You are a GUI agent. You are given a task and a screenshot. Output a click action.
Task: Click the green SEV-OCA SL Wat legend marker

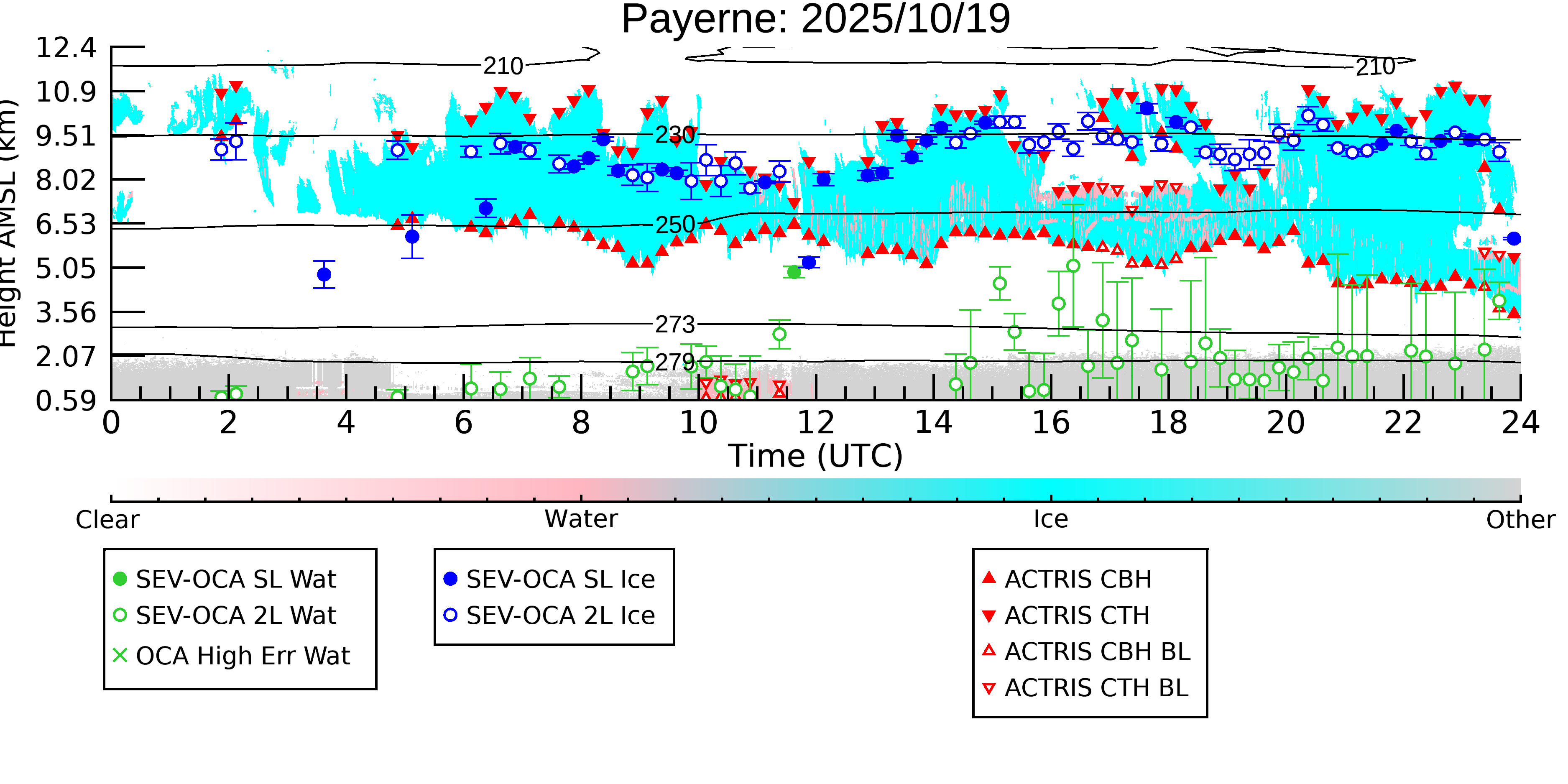pos(120,579)
